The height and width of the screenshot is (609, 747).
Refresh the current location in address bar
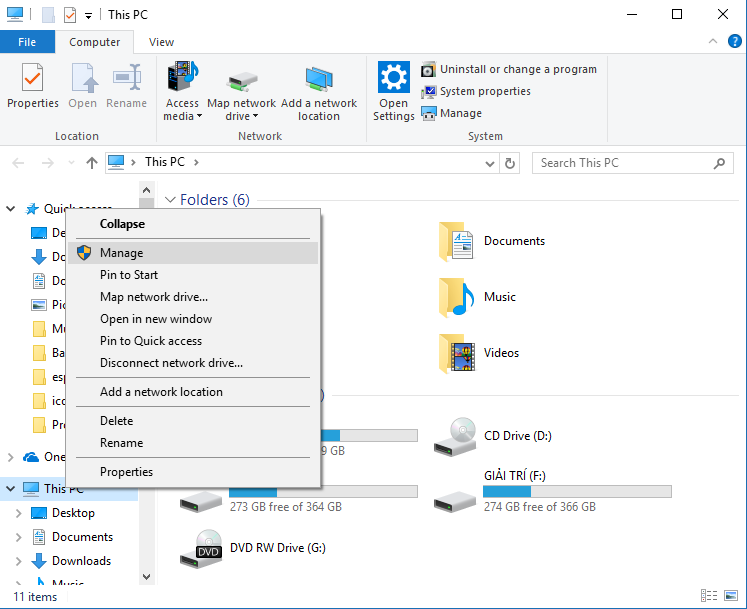click(511, 163)
